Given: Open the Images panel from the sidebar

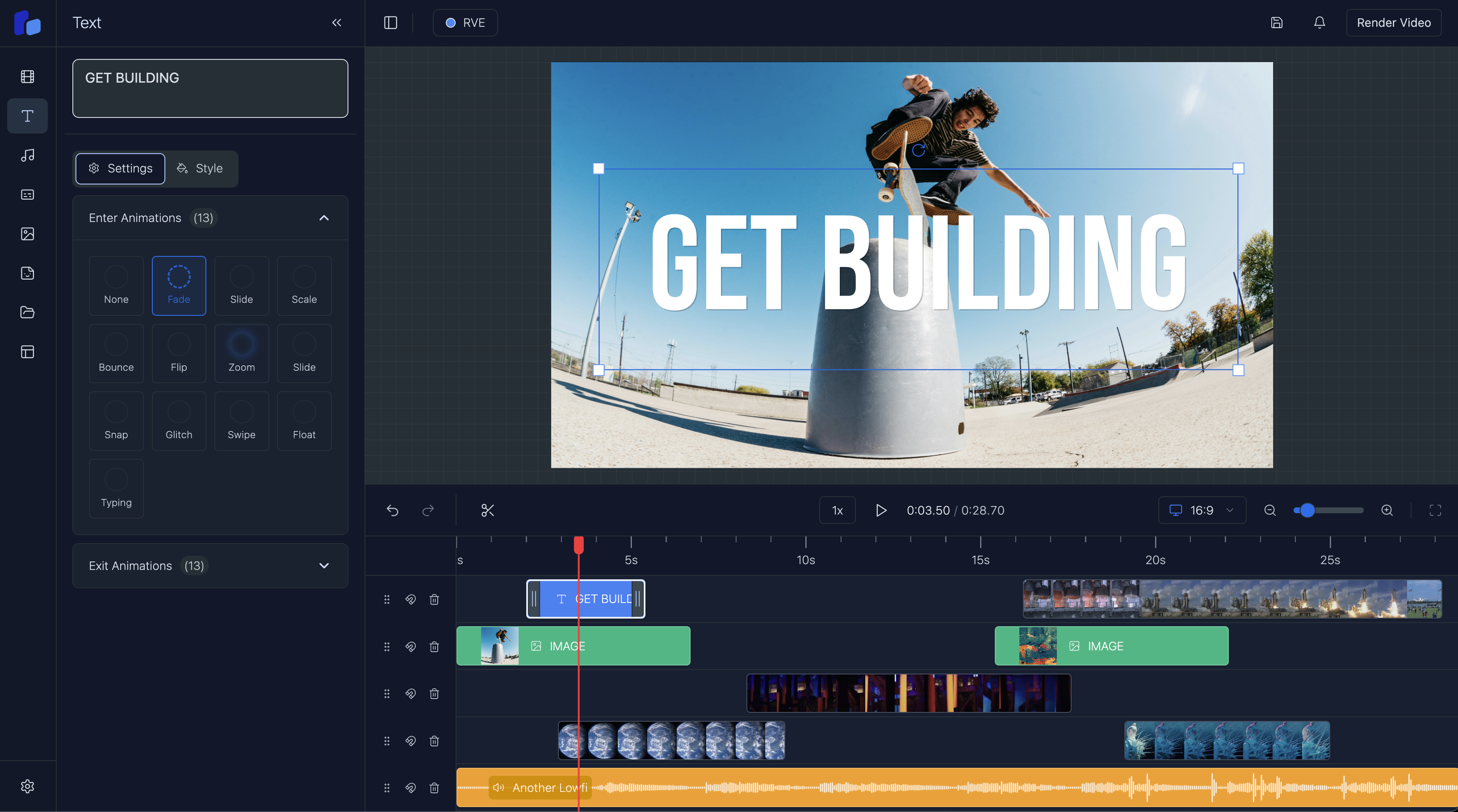Looking at the screenshot, I should click(x=27, y=234).
